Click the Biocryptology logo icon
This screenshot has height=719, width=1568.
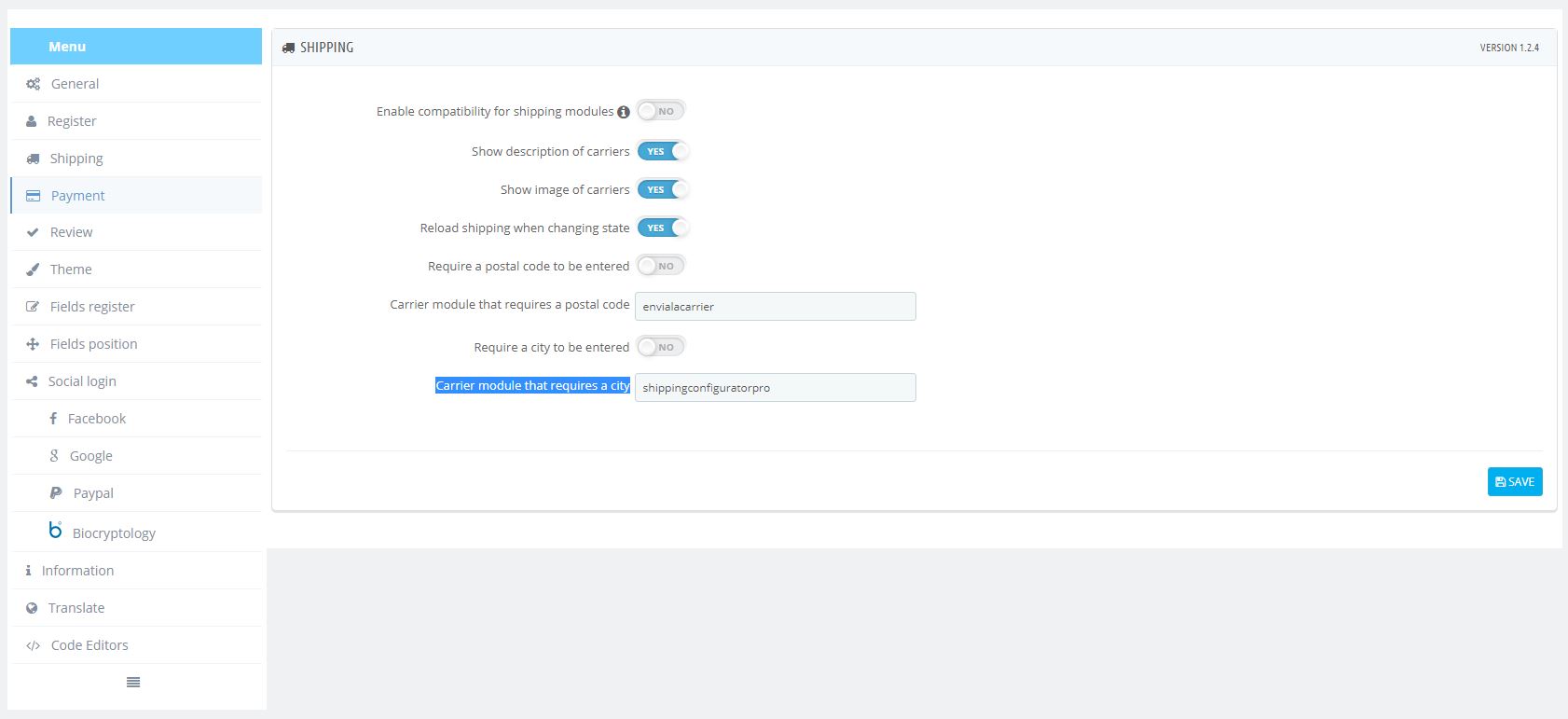click(55, 531)
